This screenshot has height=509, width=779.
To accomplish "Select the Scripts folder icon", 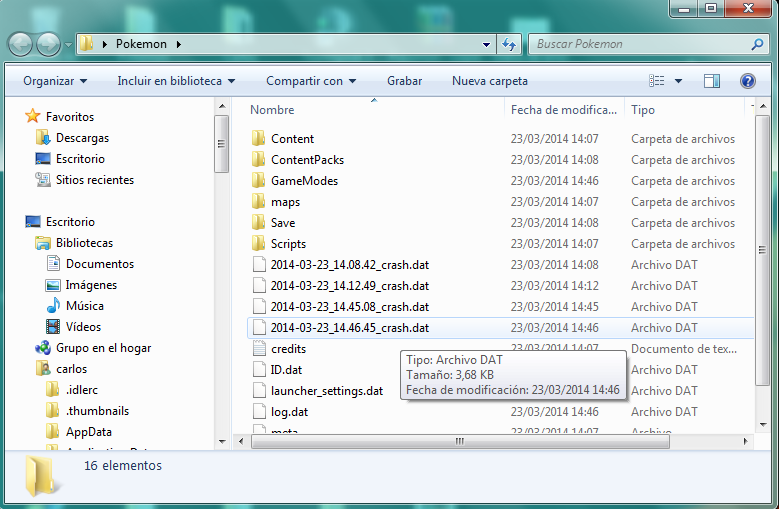I will 258,243.
